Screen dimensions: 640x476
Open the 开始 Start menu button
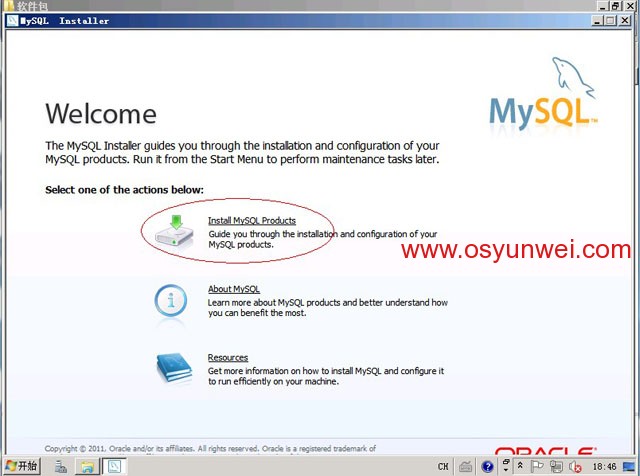tap(22, 466)
